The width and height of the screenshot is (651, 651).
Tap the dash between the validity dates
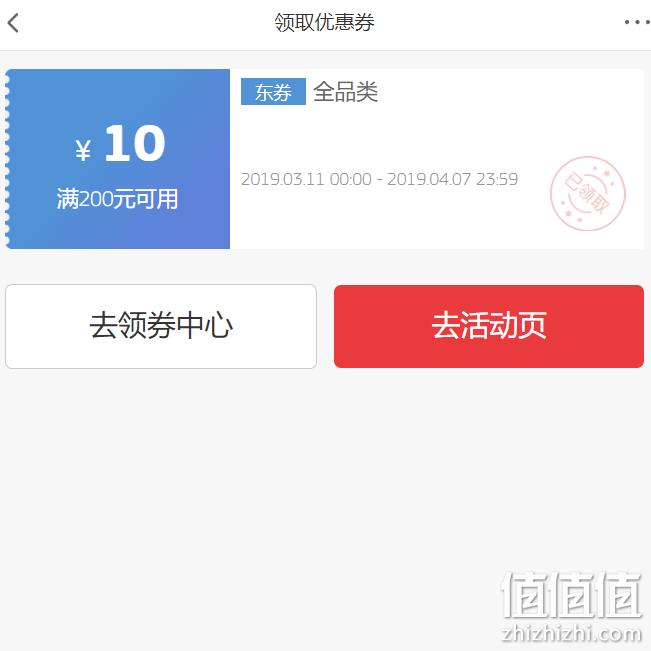(x=379, y=180)
